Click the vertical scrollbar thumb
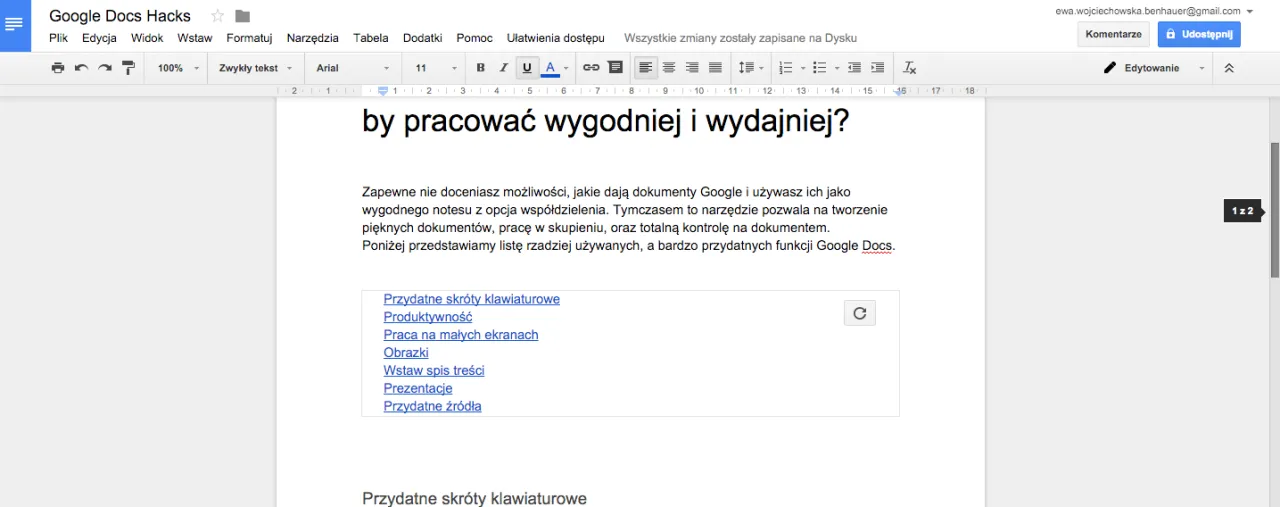Viewport: 1280px width, 507px height. 1274,210
